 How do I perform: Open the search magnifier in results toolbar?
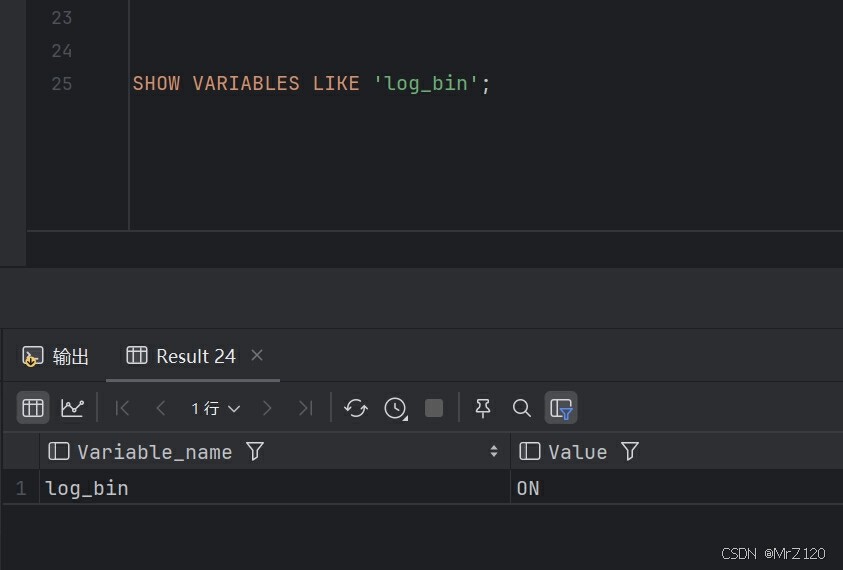521,408
